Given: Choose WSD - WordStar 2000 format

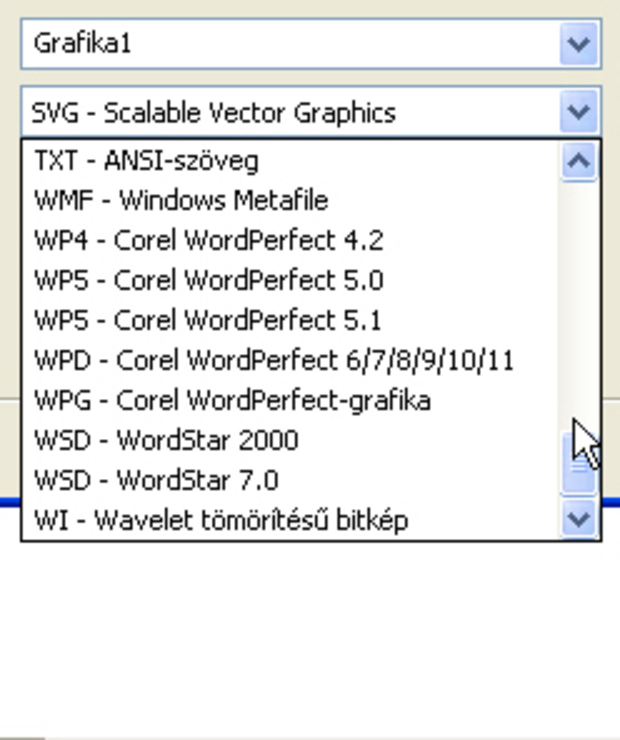Looking at the screenshot, I should click(289, 441).
